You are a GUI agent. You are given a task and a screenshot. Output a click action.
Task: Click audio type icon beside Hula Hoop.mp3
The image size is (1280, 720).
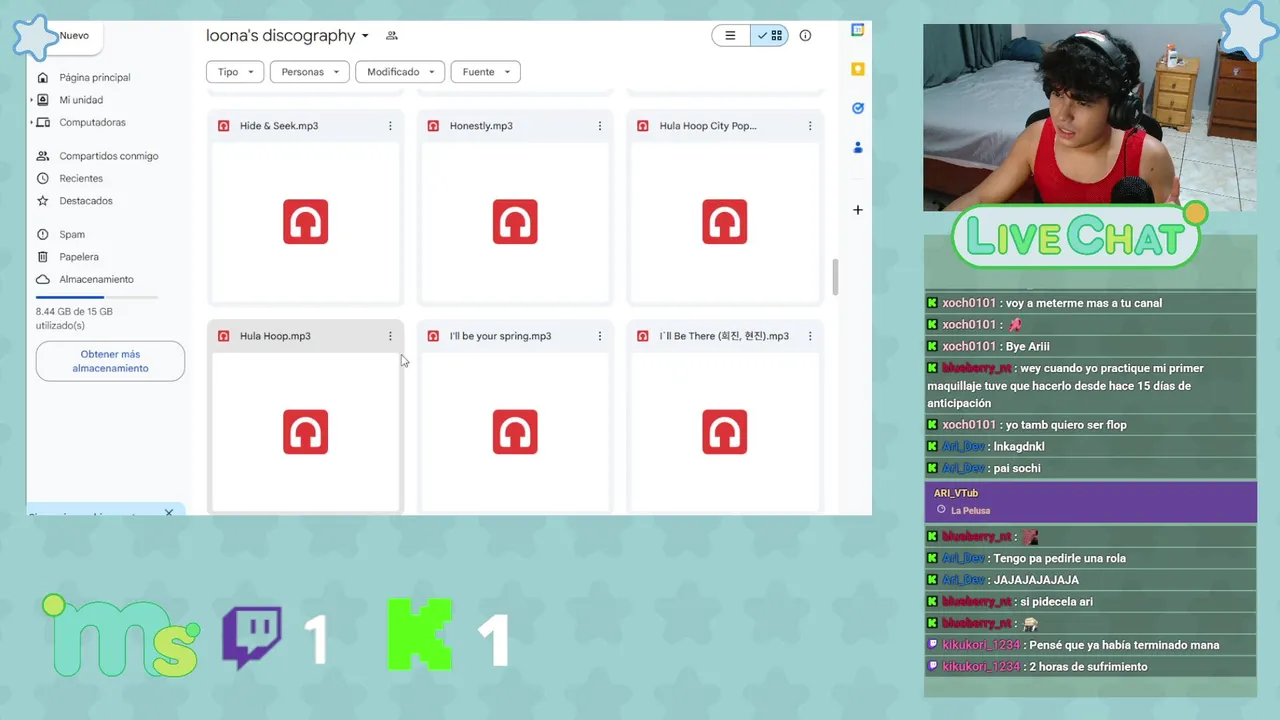point(223,336)
